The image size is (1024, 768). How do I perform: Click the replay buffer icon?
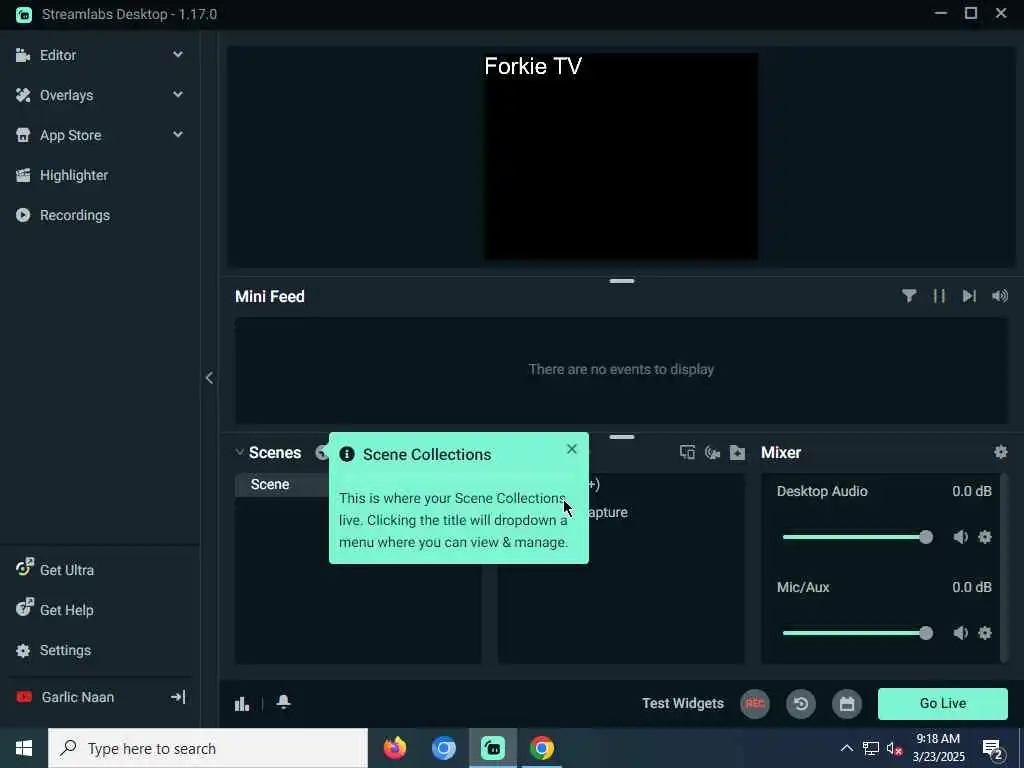point(801,703)
